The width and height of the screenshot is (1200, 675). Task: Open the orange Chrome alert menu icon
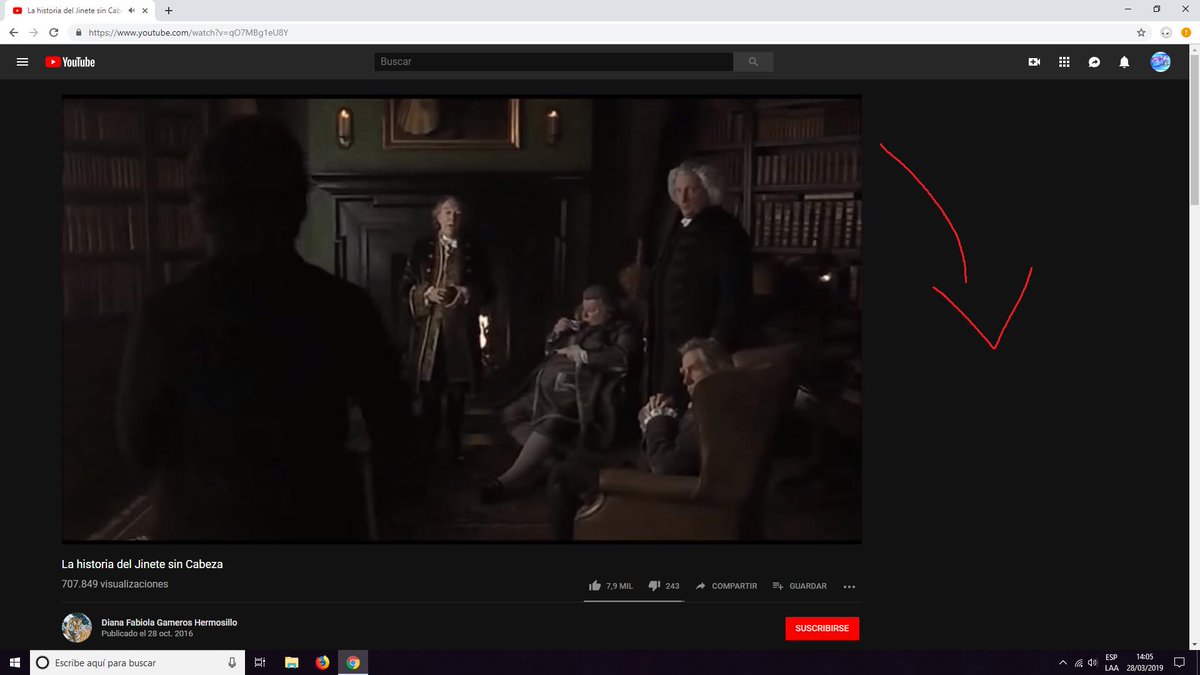tap(1186, 32)
